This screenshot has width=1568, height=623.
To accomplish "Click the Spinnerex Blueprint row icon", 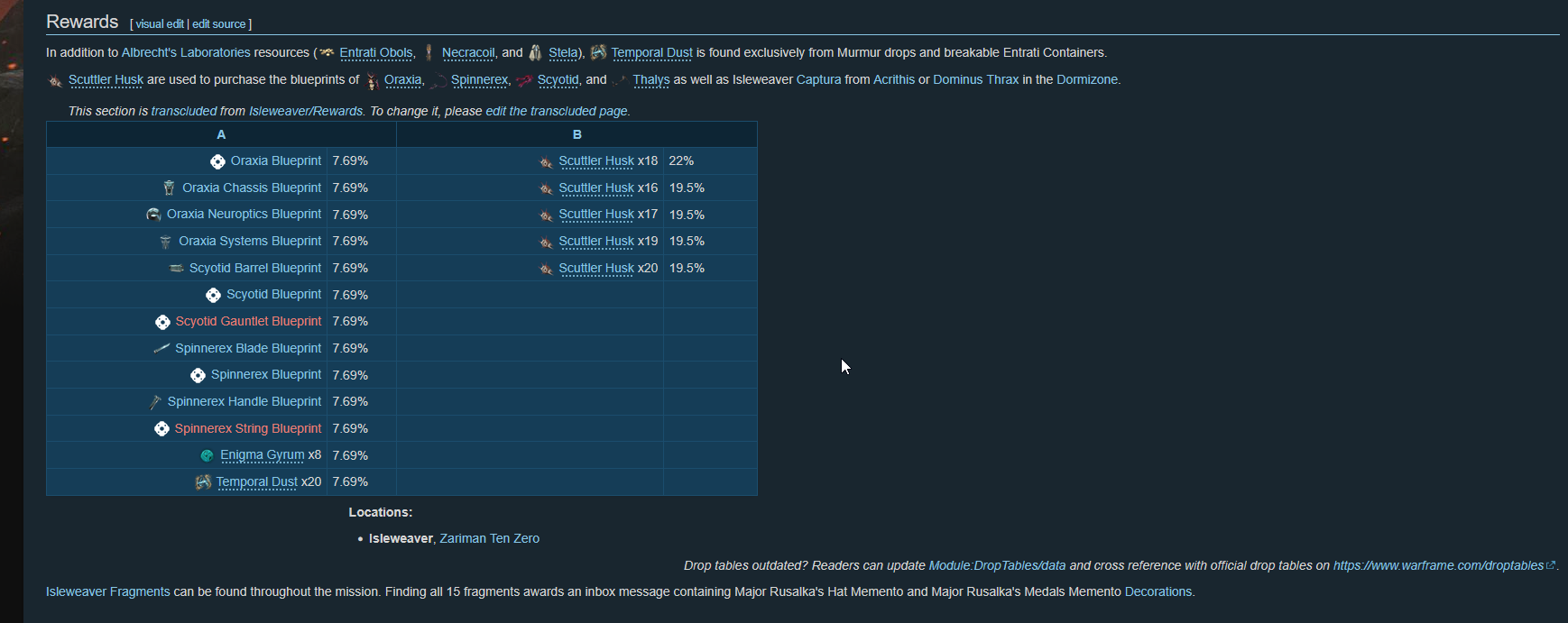I will click(x=198, y=375).
